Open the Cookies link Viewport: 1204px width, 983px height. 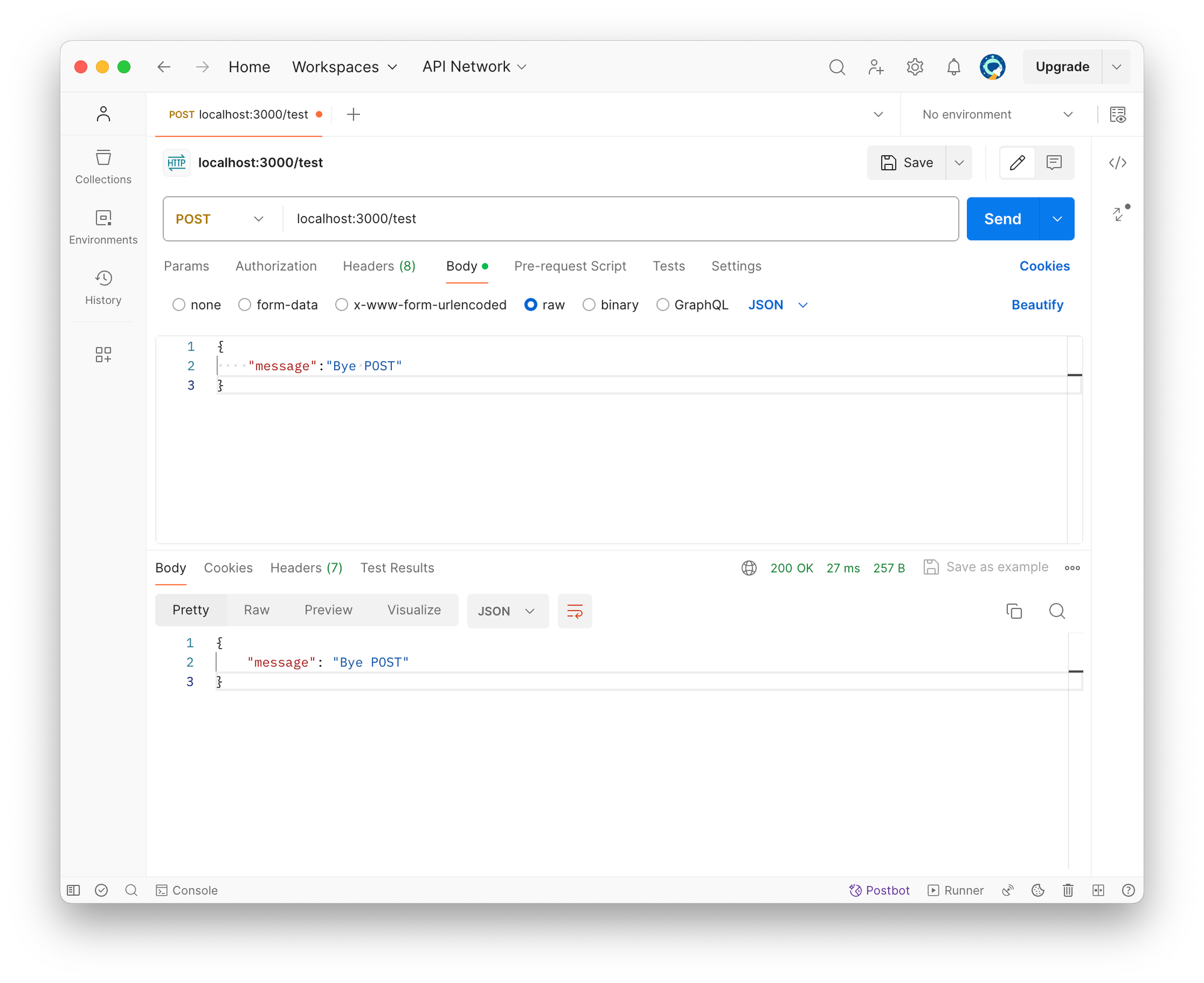pos(1044,266)
